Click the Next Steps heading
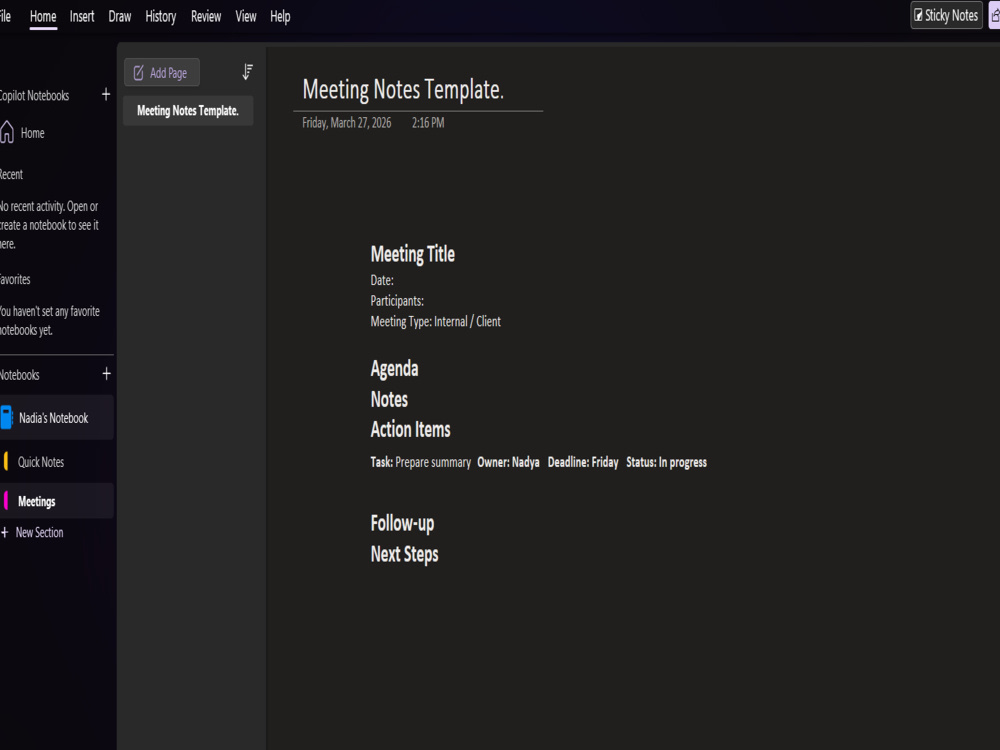The image size is (1000, 750). click(x=404, y=554)
